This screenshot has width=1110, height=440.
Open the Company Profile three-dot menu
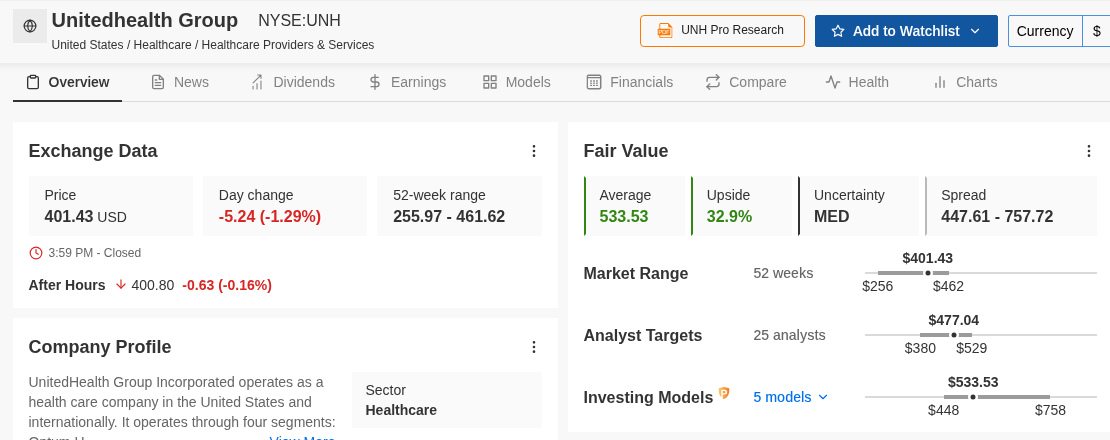coord(534,347)
